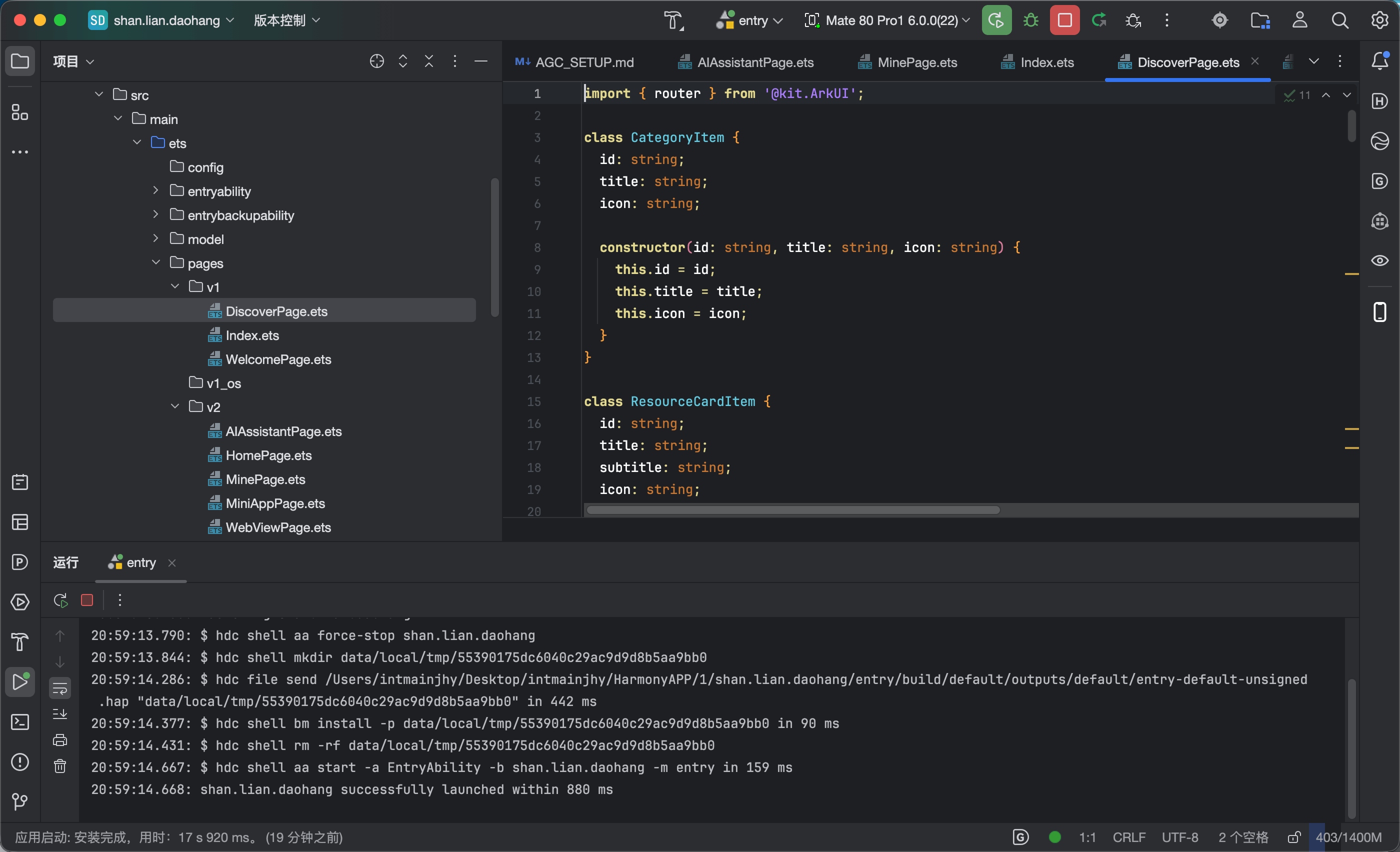The height and width of the screenshot is (852, 1400).
Task: Open Search Everywhere magnifier icon
Action: click(x=1340, y=20)
